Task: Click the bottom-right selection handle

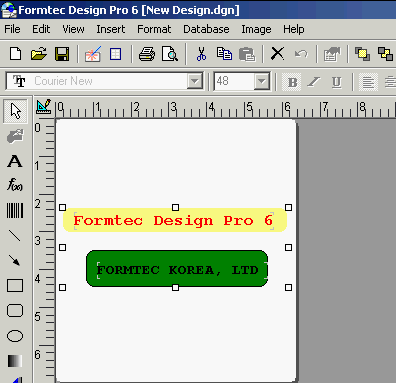Action: point(289,287)
